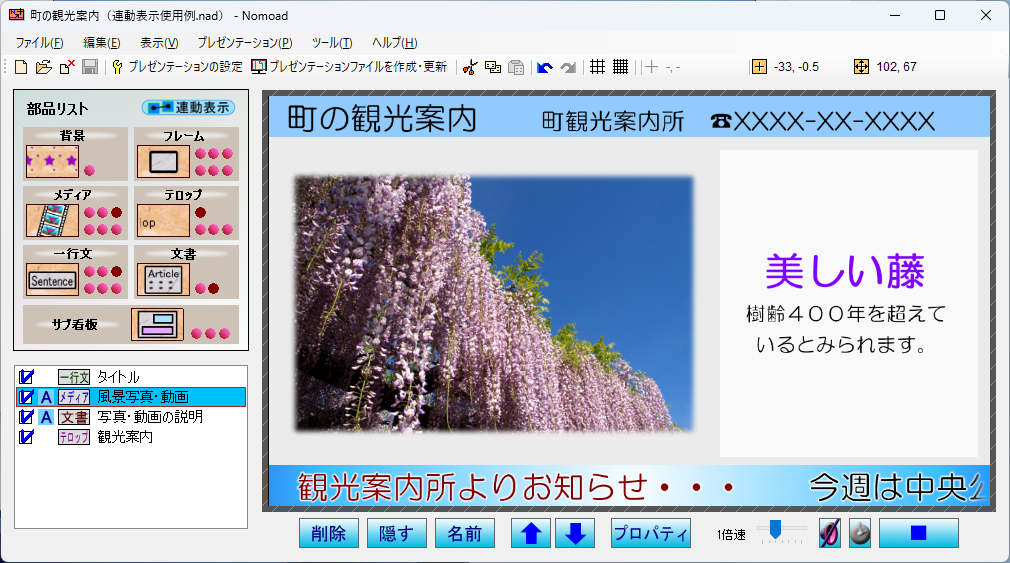Screen dimensions: 1010x563
Task: Open the 編集 menu
Action: [102, 43]
